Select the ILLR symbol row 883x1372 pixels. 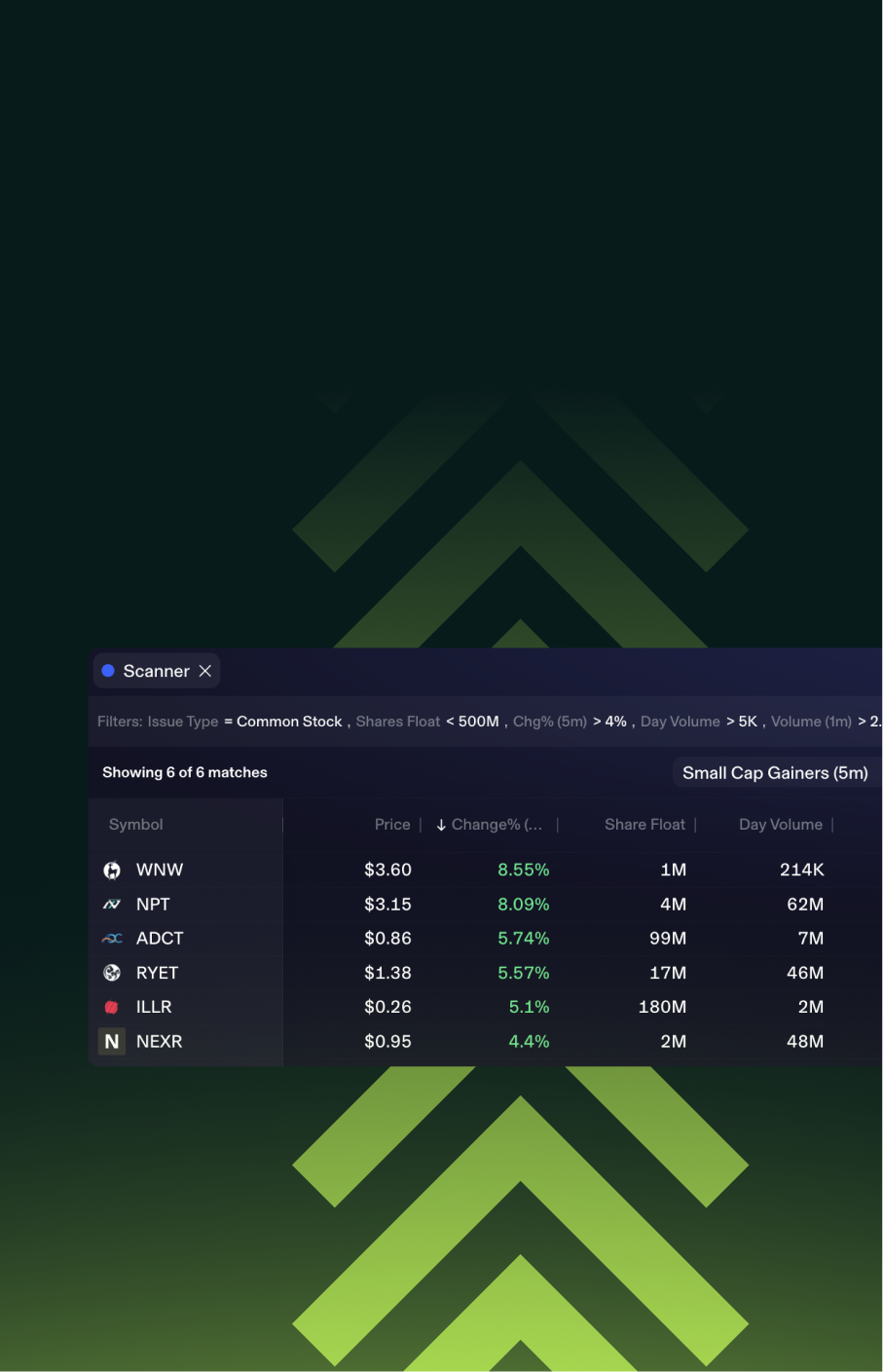(154, 1007)
